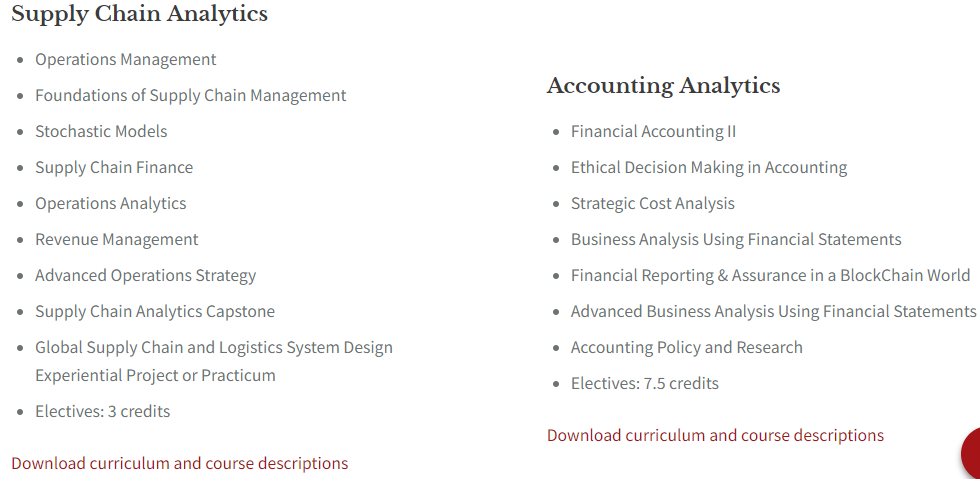Screen dimensions: 980x479
Task: Click the Accounting Analytics heading
Action: pyautogui.click(x=663, y=86)
